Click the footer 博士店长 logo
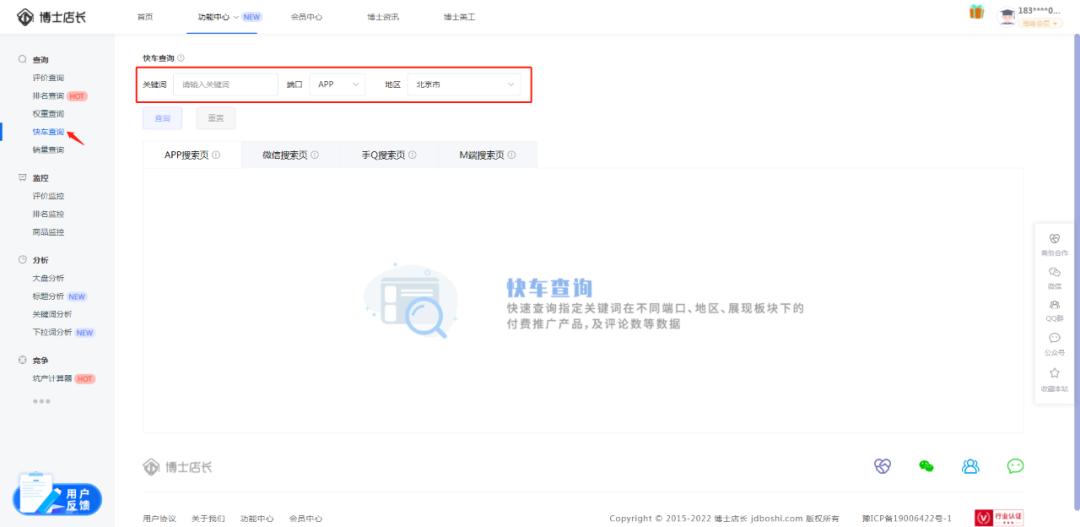The height and width of the screenshot is (527, 1080). point(178,466)
